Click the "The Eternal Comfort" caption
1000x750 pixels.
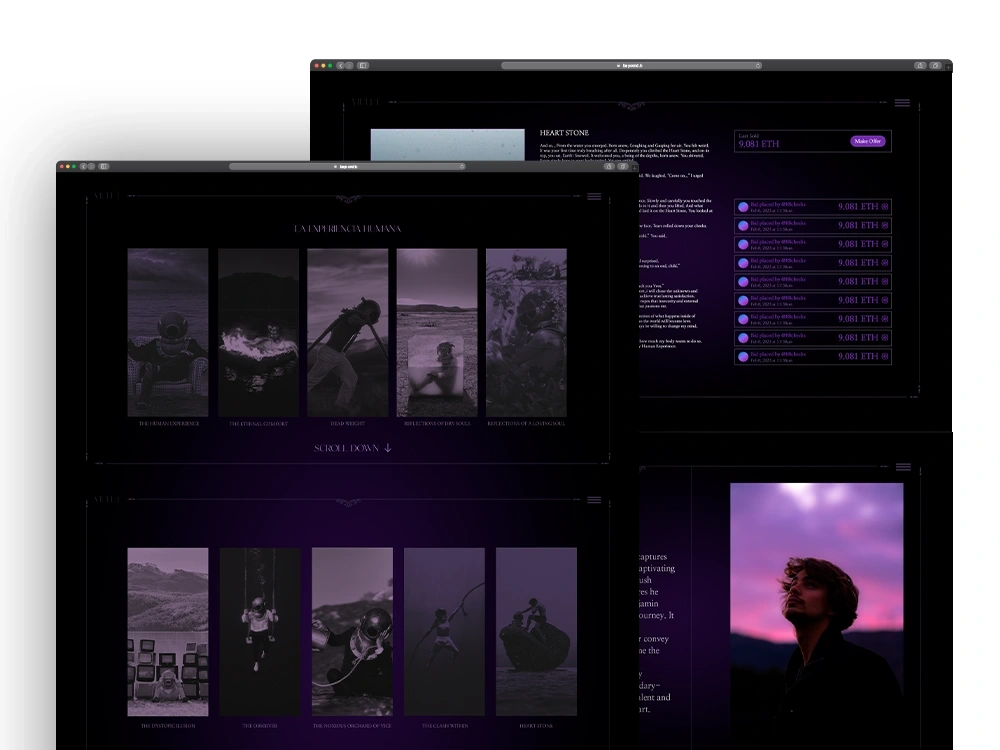258,423
